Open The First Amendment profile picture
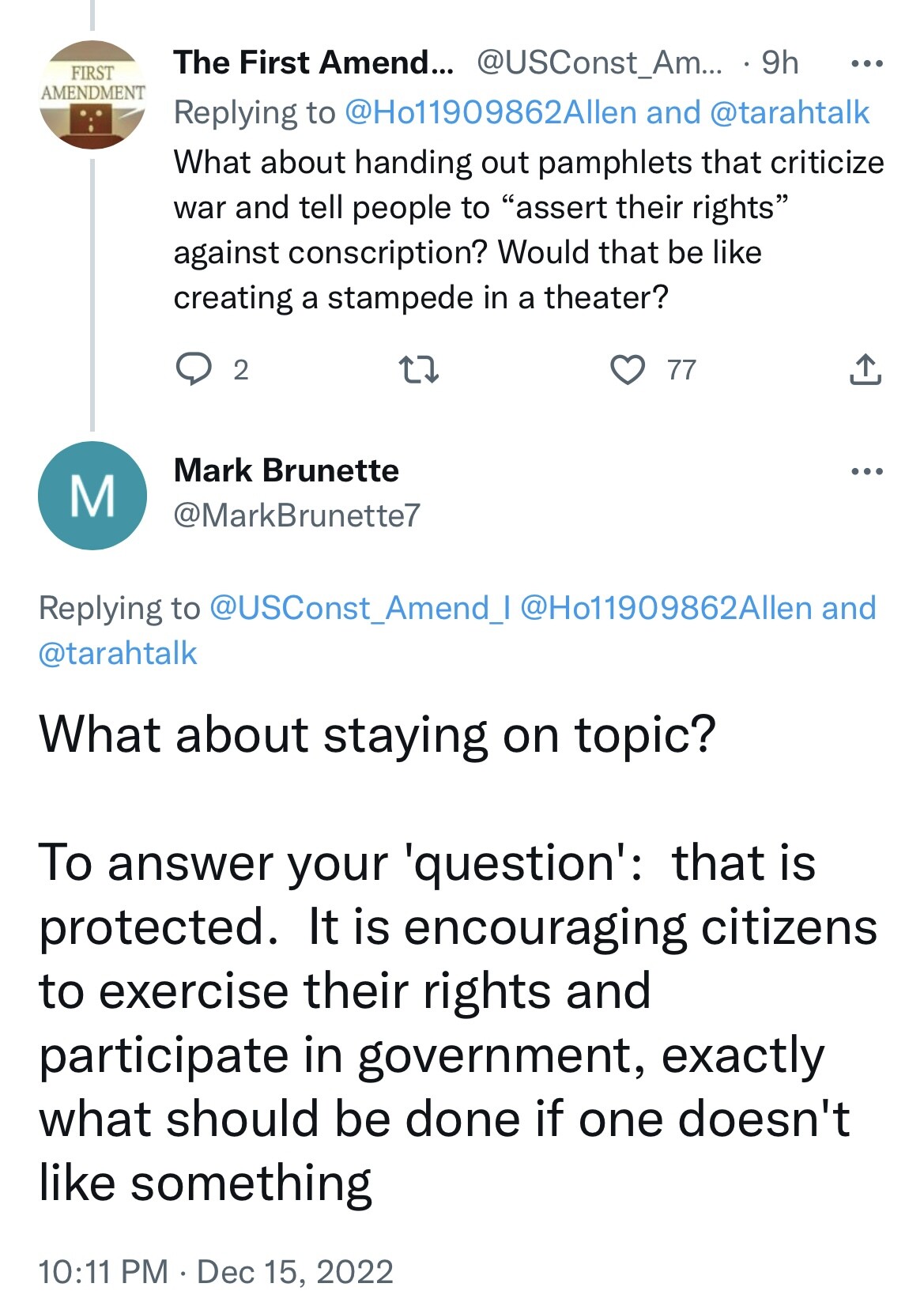Screen dimensions: 924x1306 tap(92, 95)
